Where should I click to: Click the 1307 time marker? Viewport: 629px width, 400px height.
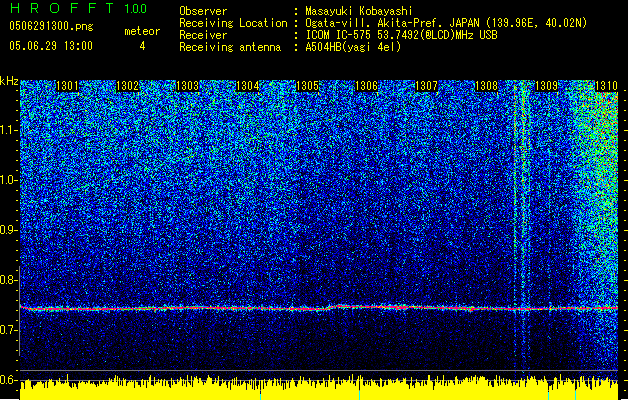coord(426,86)
